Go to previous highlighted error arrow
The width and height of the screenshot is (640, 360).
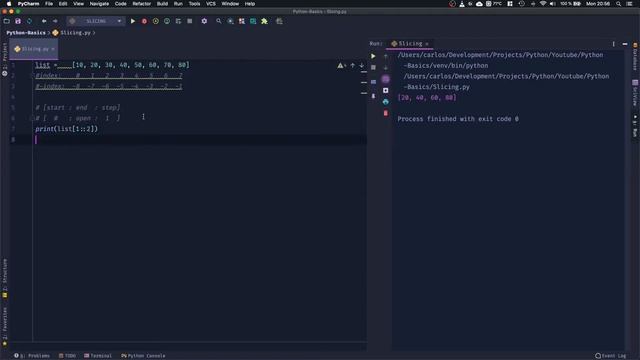pyautogui.click(x=353, y=65)
